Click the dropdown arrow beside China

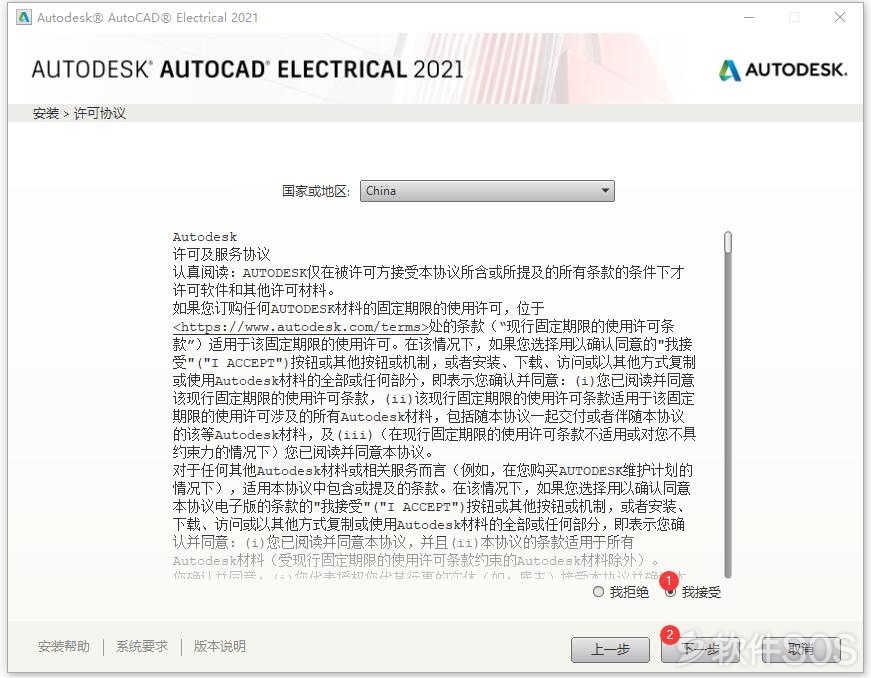click(x=605, y=191)
